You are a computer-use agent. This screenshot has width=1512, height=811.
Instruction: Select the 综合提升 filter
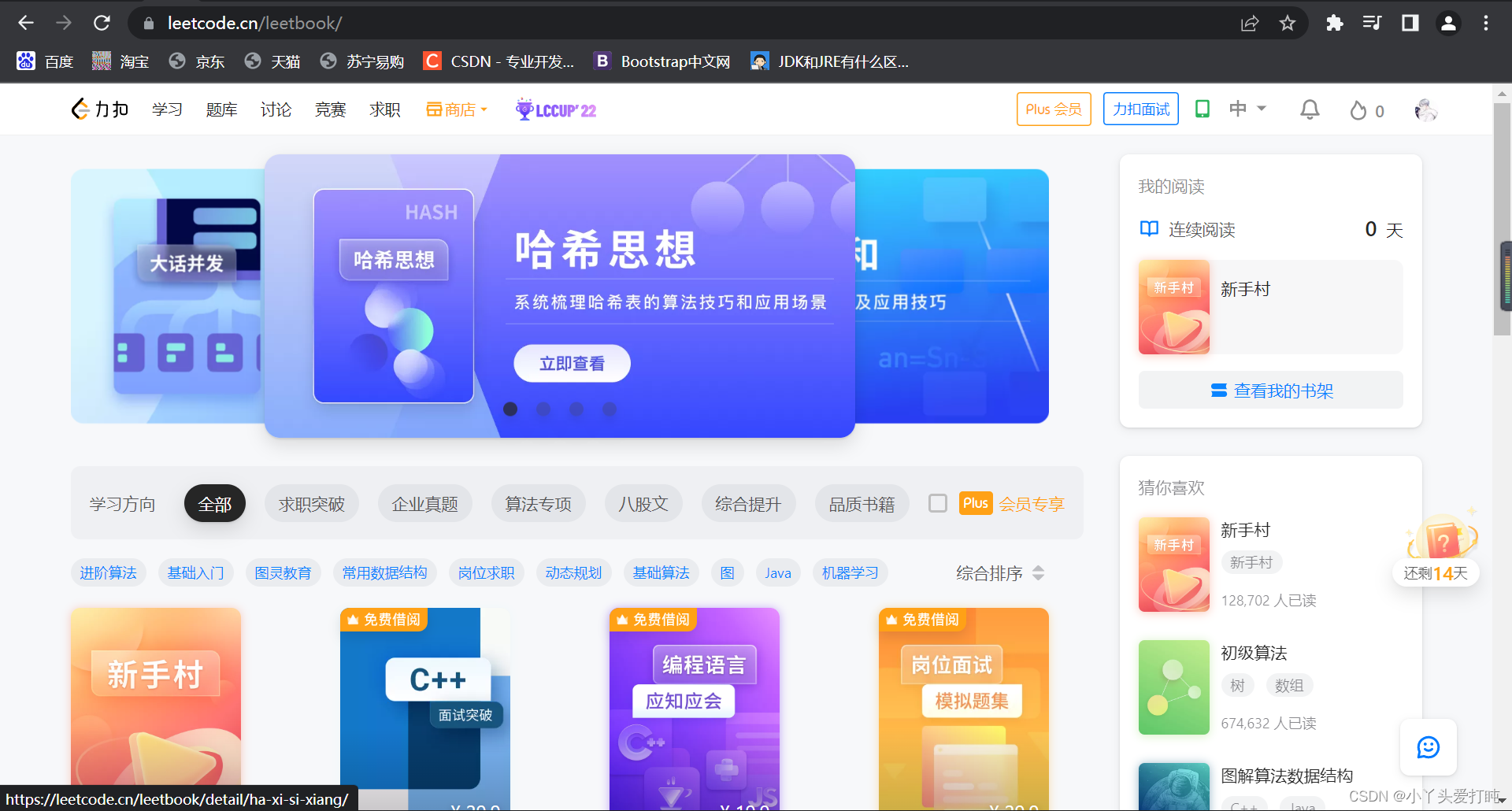(748, 504)
